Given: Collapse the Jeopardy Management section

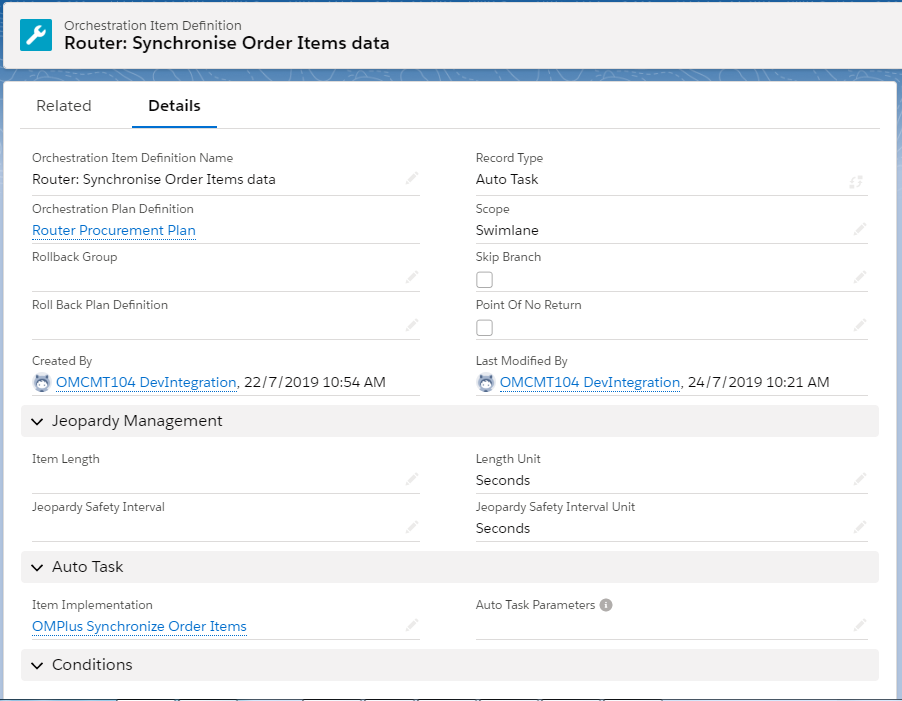Looking at the screenshot, I should (37, 420).
